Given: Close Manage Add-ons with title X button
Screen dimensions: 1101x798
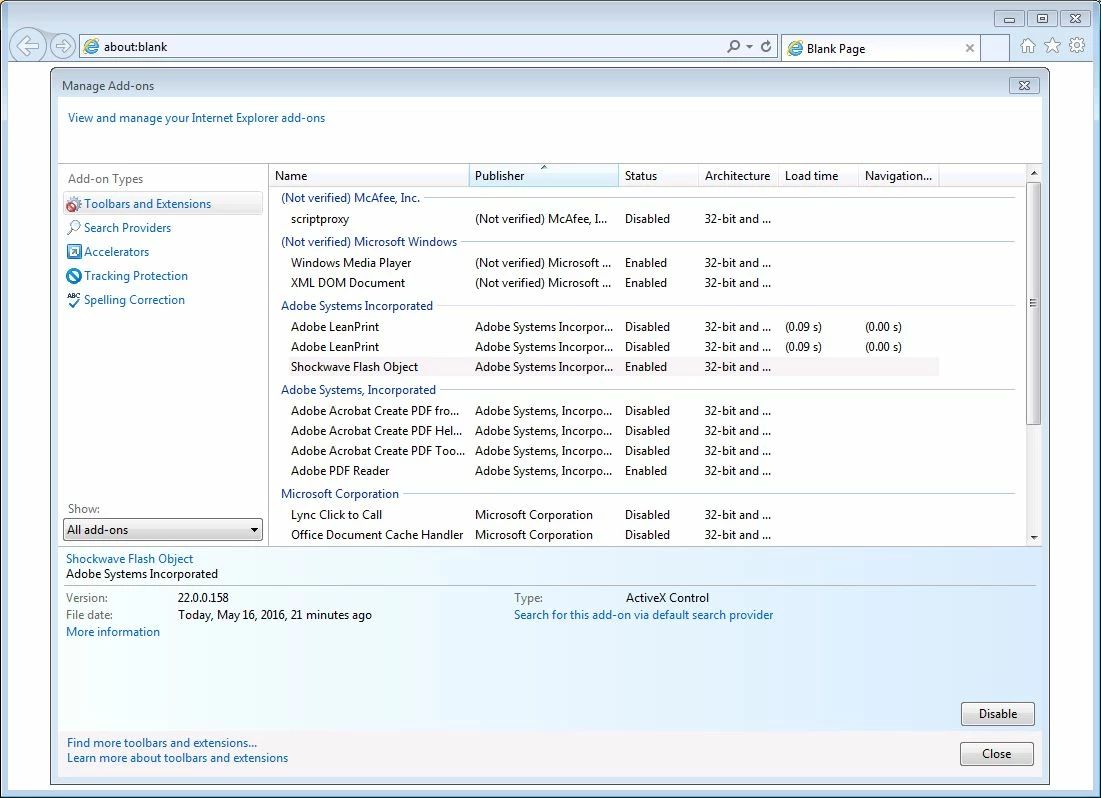Looking at the screenshot, I should [1024, 86].
